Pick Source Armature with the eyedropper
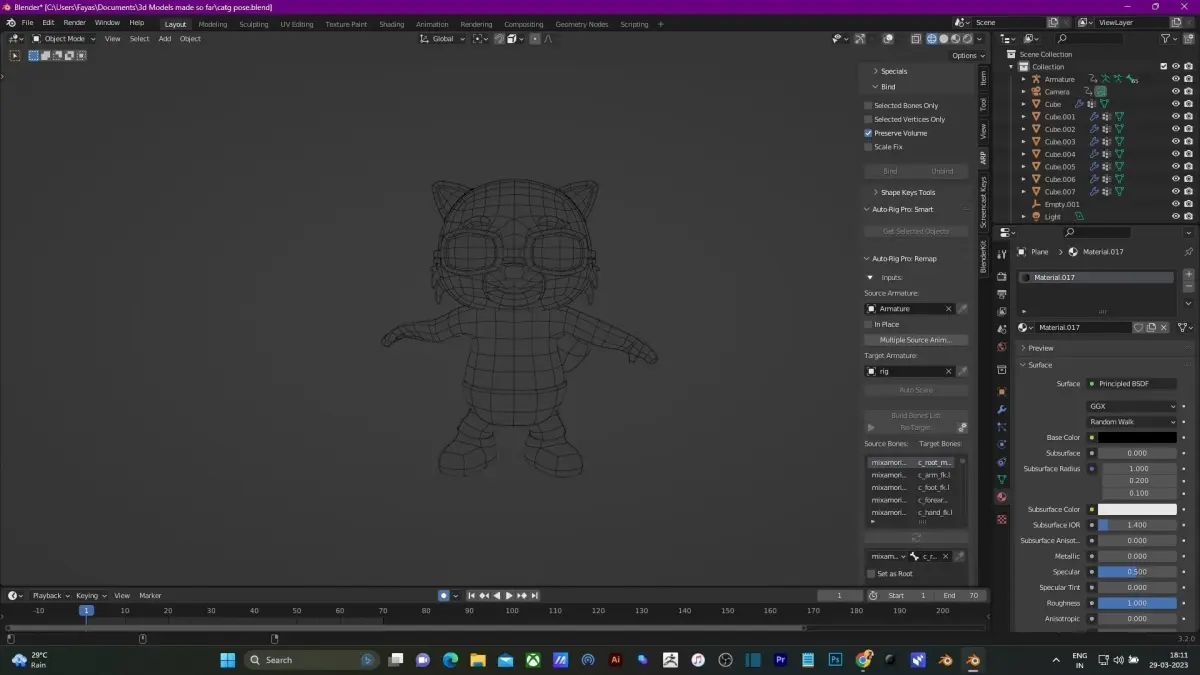Image resolution: width=1200 pixels, height=675 pixels. pyautogui.click(x=962, y=309)
